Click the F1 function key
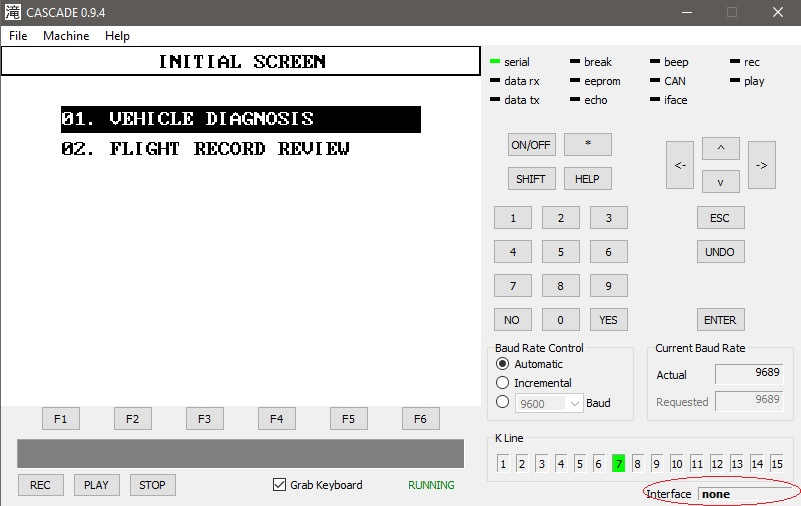 [x=61, y=419]
